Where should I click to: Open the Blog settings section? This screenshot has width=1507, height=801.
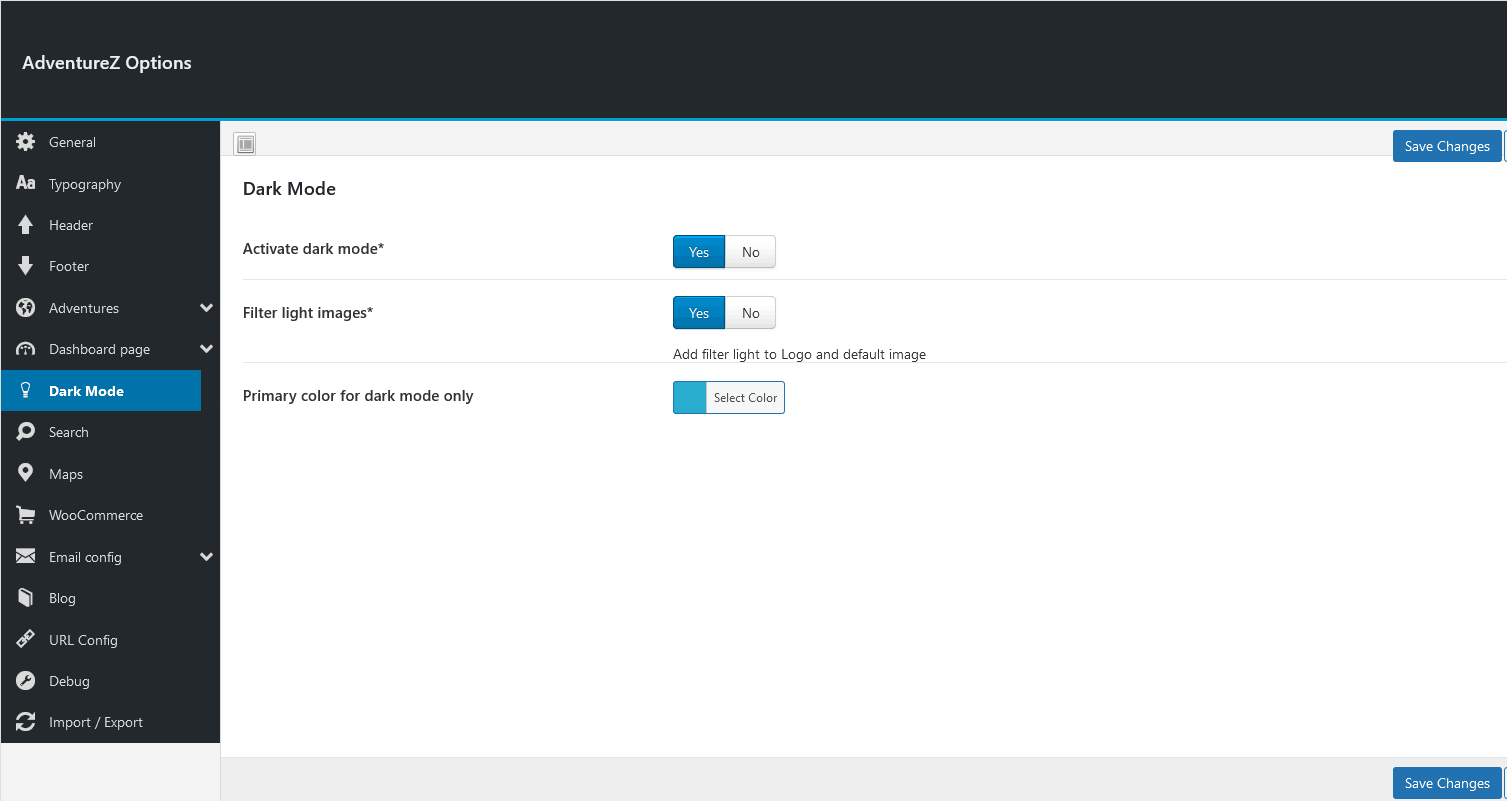pos(110,598)
